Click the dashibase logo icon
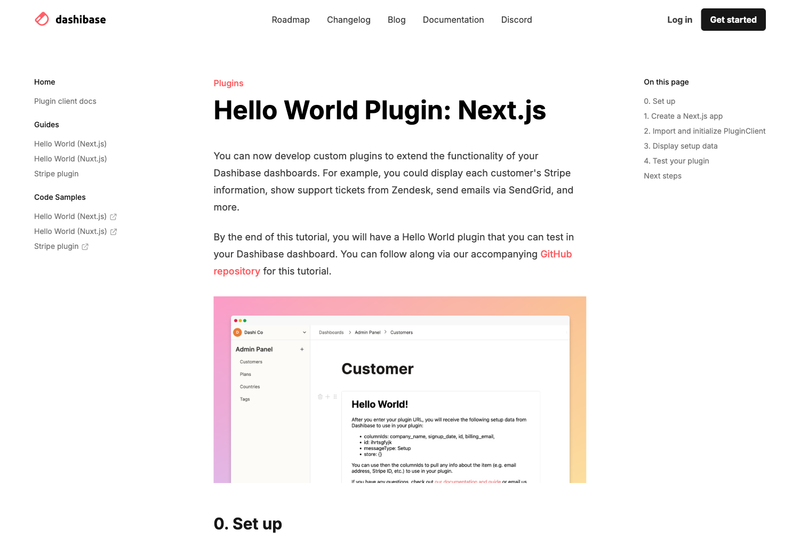 (42, 19)
